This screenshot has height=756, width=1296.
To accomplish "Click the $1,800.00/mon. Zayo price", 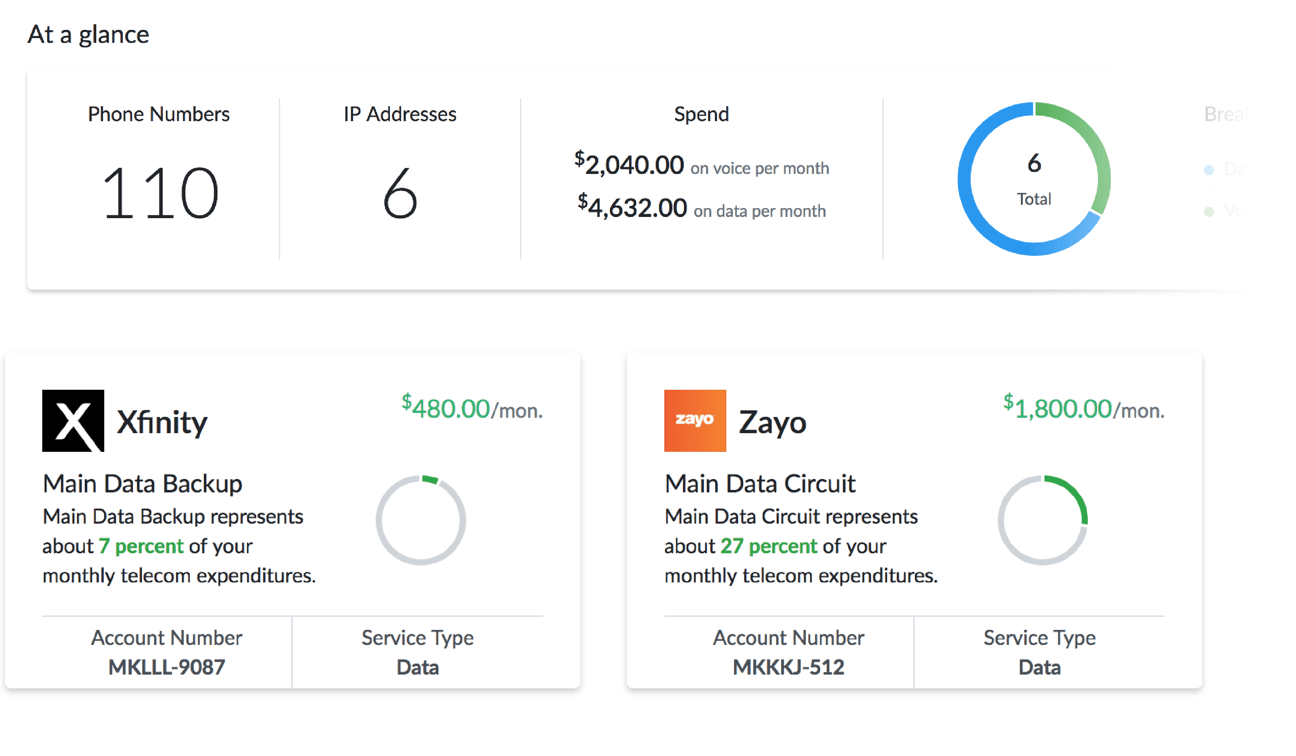I will pyautogui.click(x=1084, y=408).
